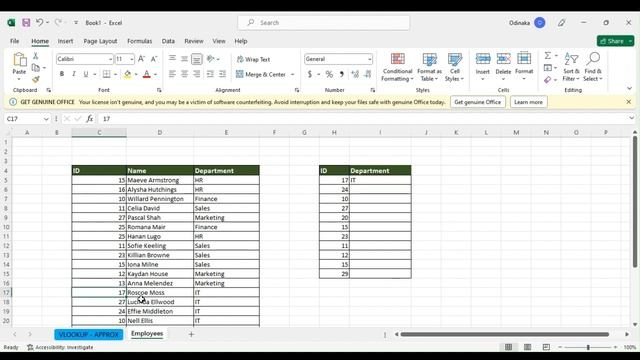Select Middle Align icon
The width and height of the screenshot is (640, 360).
click(x=184, y=59)
